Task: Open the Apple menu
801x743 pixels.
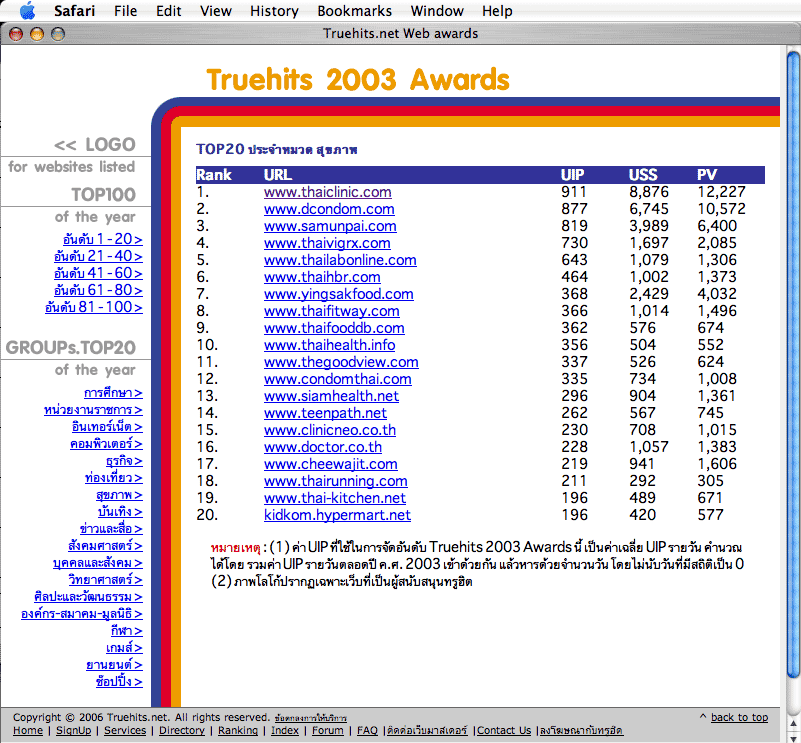Action: click(x=27, y=11)
